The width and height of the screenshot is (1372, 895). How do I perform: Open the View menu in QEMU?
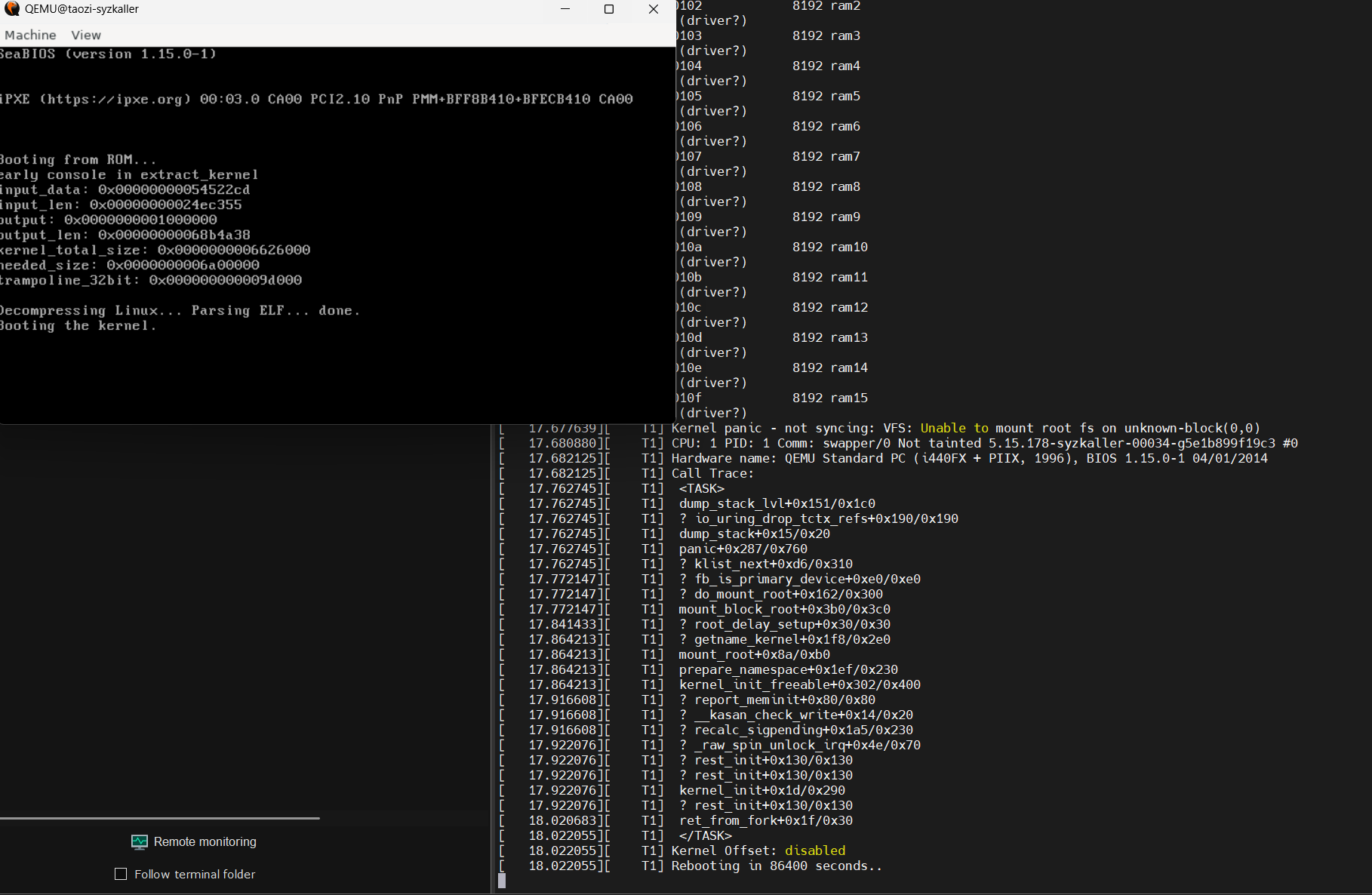[86, 35]
